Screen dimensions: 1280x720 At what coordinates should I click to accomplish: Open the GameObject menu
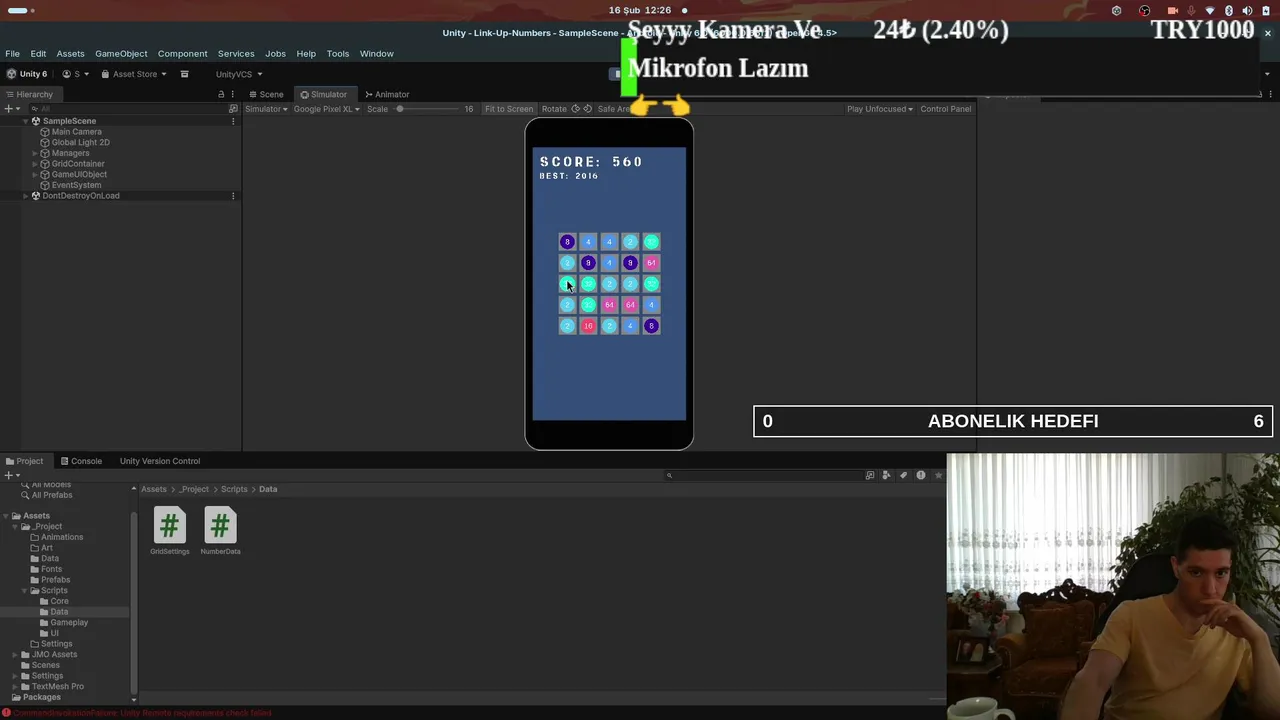(x=121, y=53)
